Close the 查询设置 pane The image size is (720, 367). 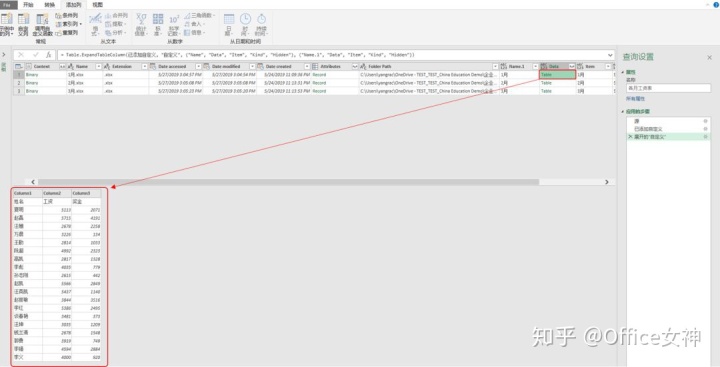coord(709,57)
